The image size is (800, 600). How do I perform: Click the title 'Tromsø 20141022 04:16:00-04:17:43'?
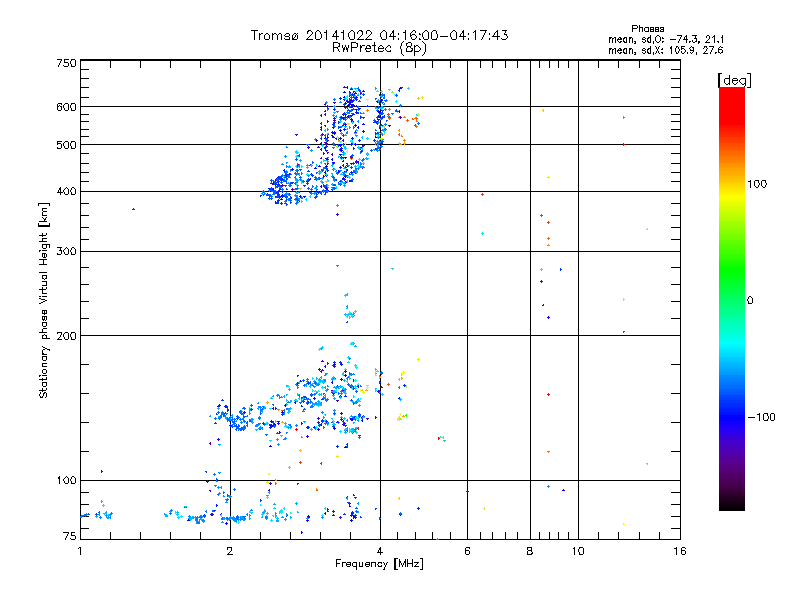379,35
